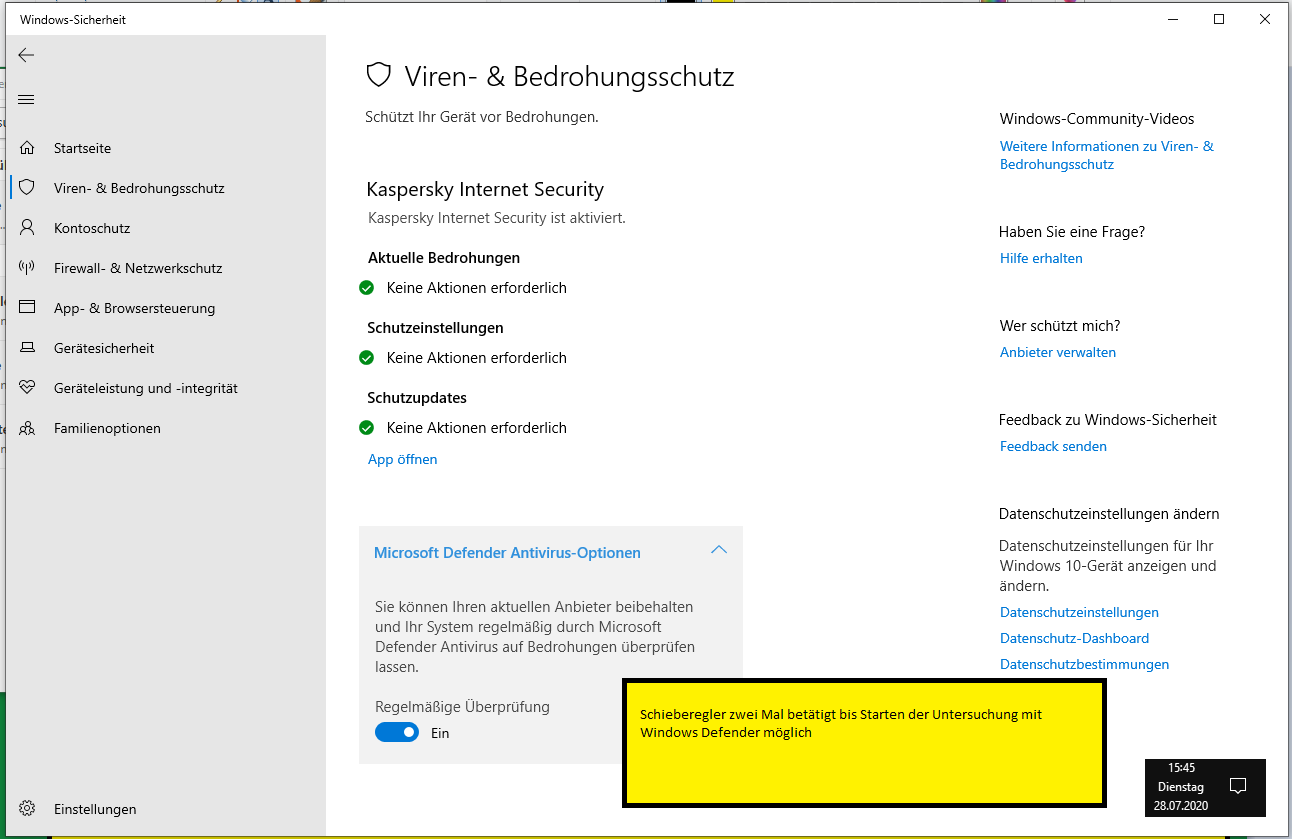The image size is (1292, 839).
Task: Click the App- & Browsersteuerung window icon
Action: (27, 308)
